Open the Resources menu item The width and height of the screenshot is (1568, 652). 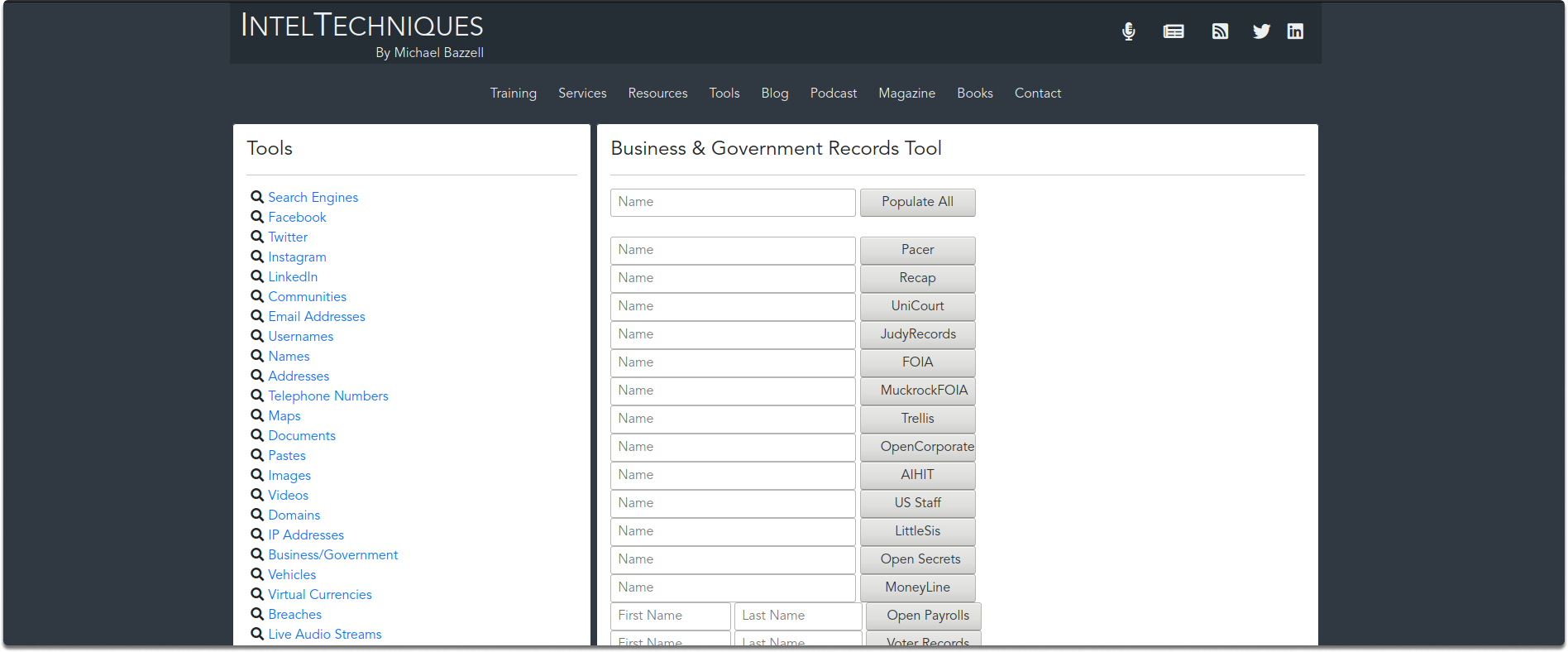coord(657,93)
